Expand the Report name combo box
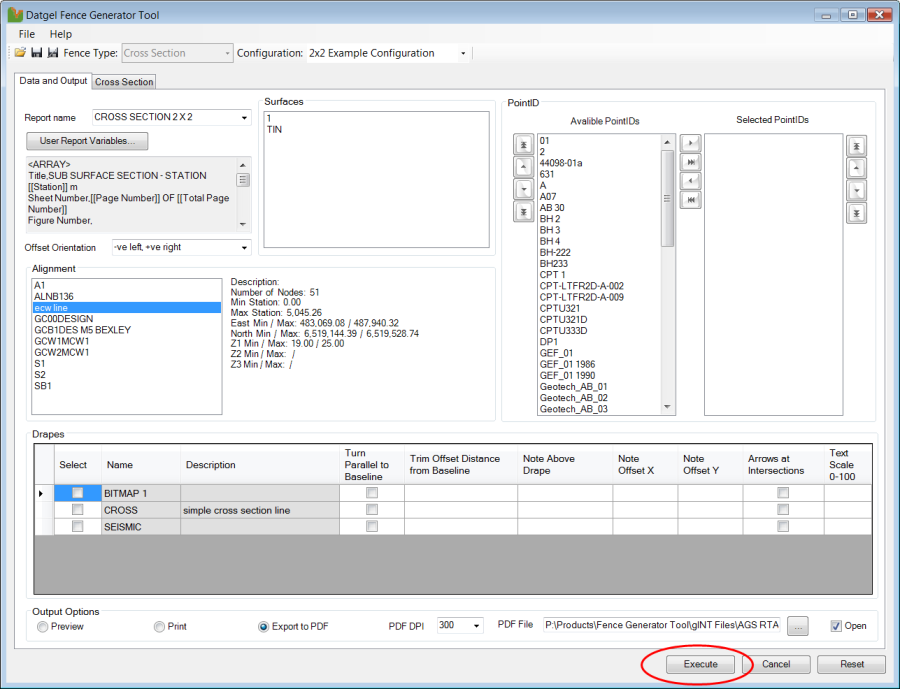Image resolution: width=900 pixels, height=689 pixels. [x=244, y=118]
